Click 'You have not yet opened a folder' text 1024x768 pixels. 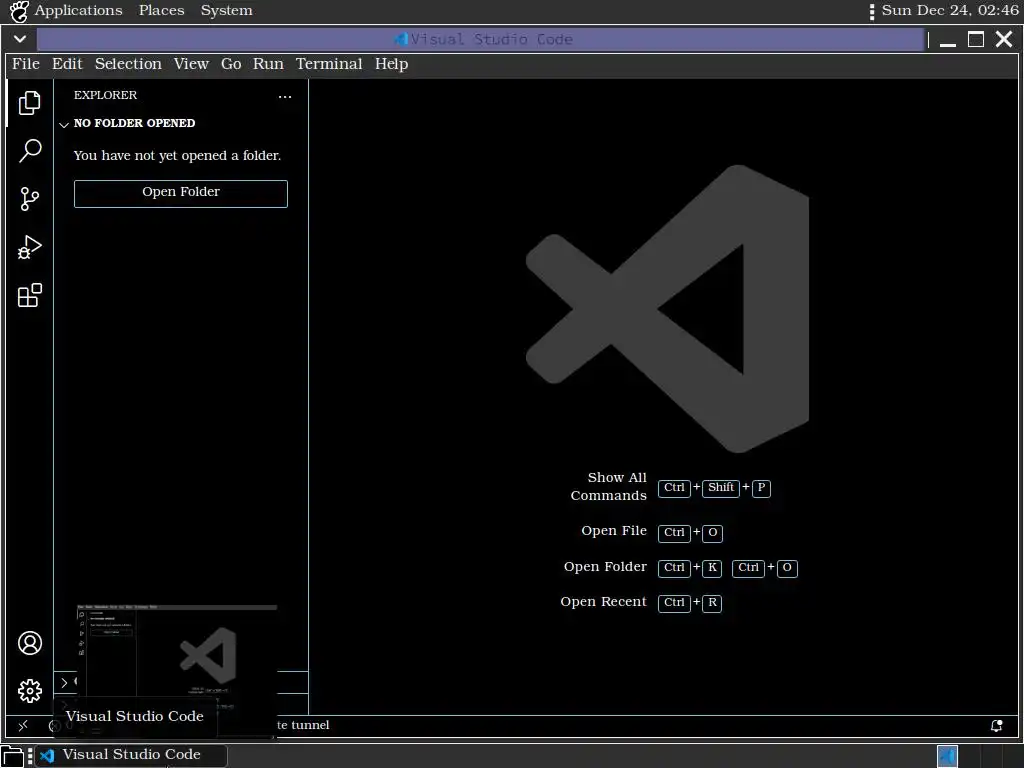pos(177,155)
